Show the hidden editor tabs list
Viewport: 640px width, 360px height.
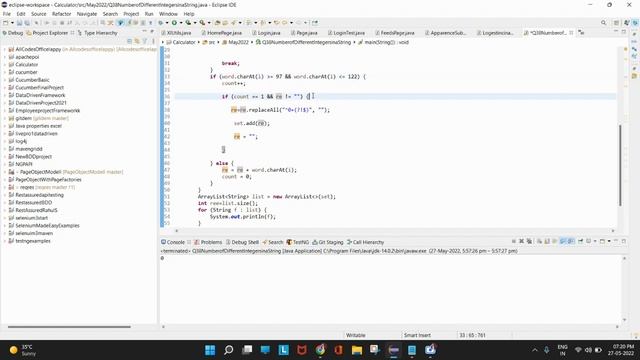pyautogui.click(x=581, y=33)
